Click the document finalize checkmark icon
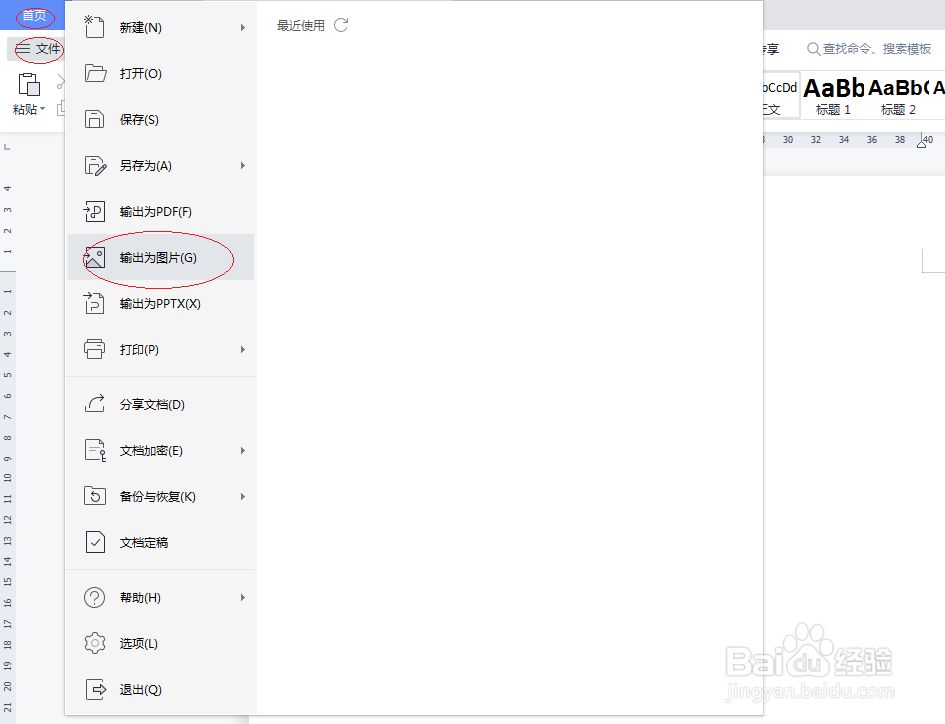The image size is (945, 724). [x=95, y=542]
